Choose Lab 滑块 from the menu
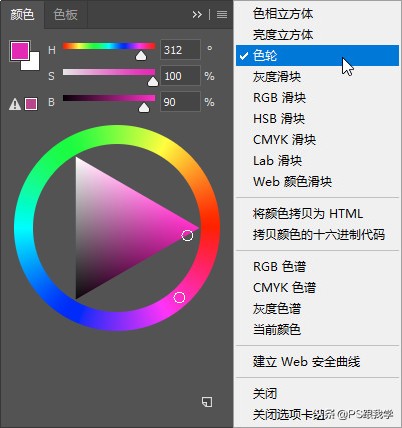Screen dimensions: 402x428 pos(317,161)
